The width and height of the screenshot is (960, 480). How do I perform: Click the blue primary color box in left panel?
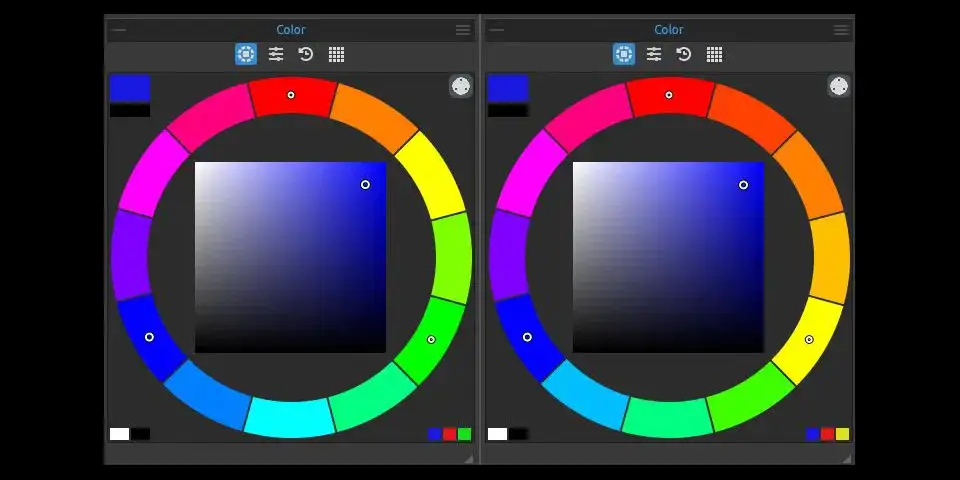point(130,88)
